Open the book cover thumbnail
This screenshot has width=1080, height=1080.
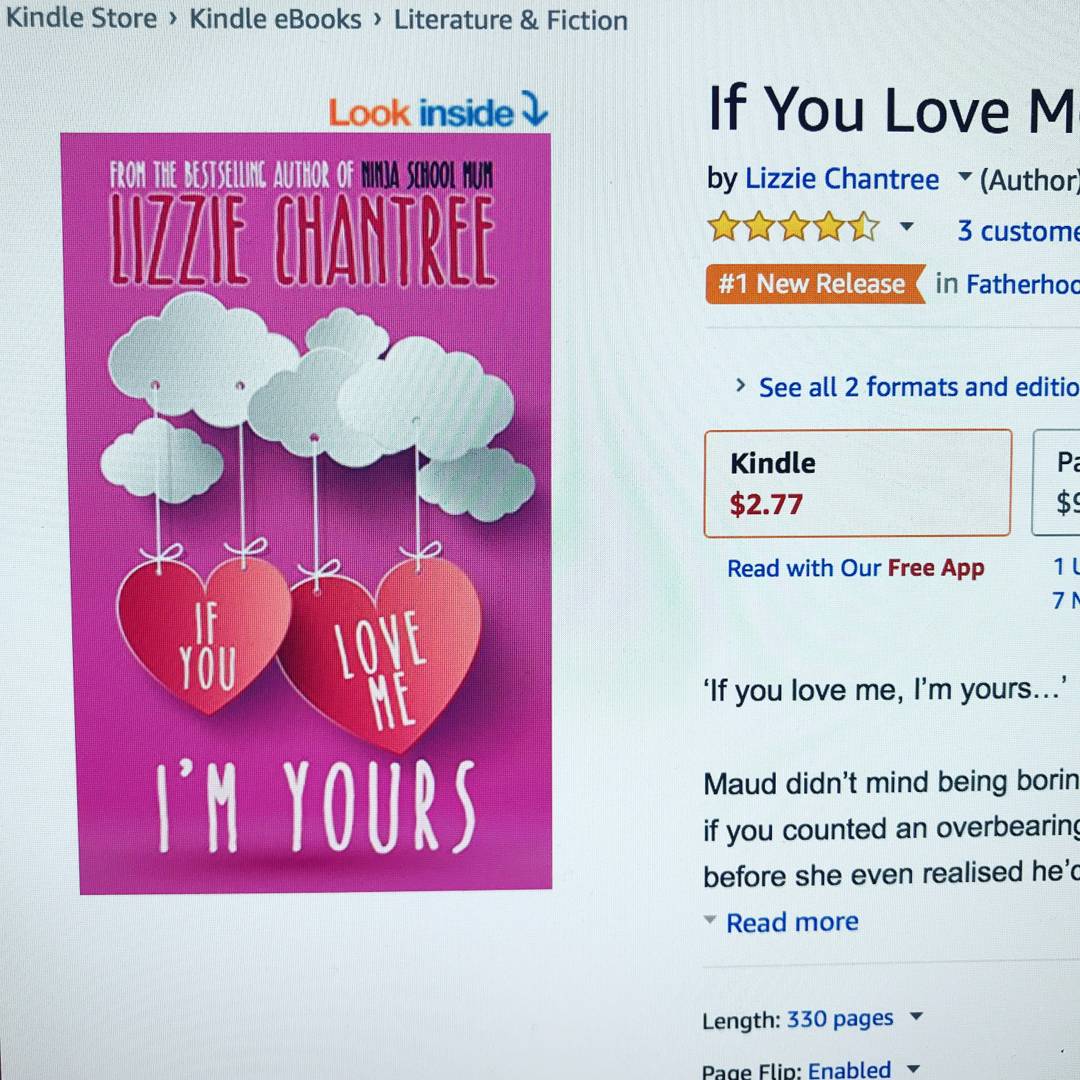point(307,513)
